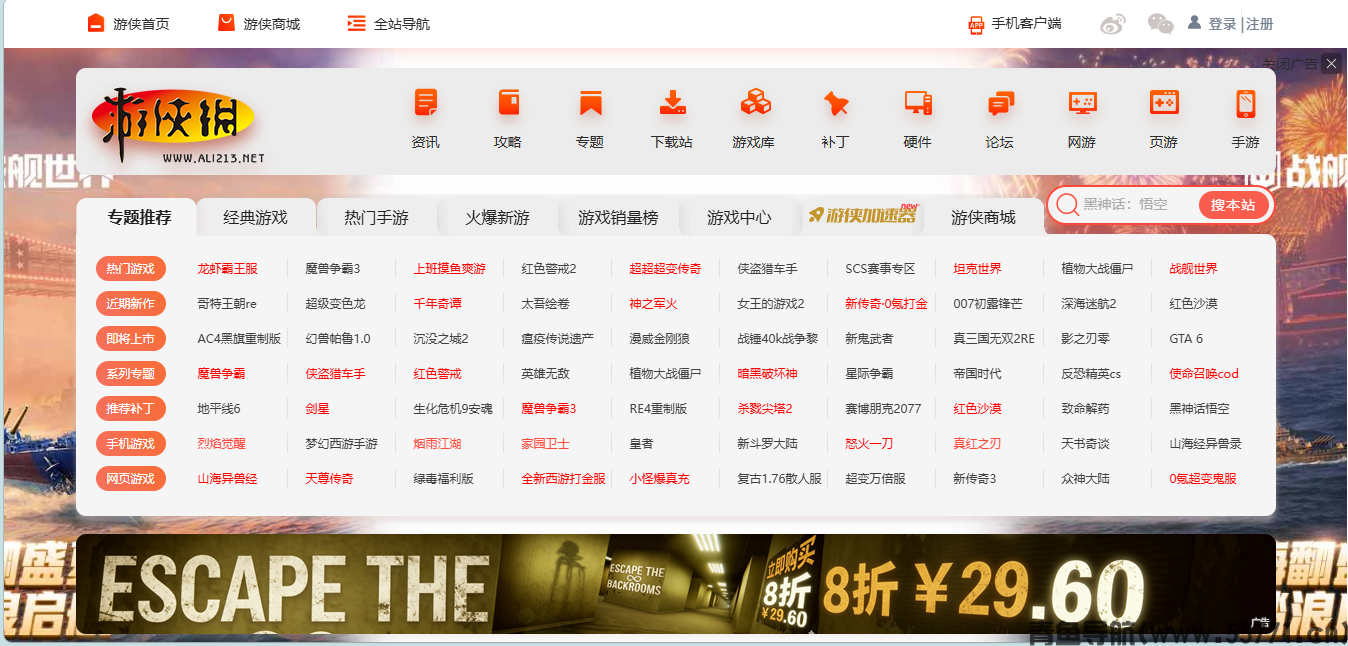Switch to the 经典游戏 tab
The width and height of the screenshot is (1348, 646).
(x=255, y=217)
